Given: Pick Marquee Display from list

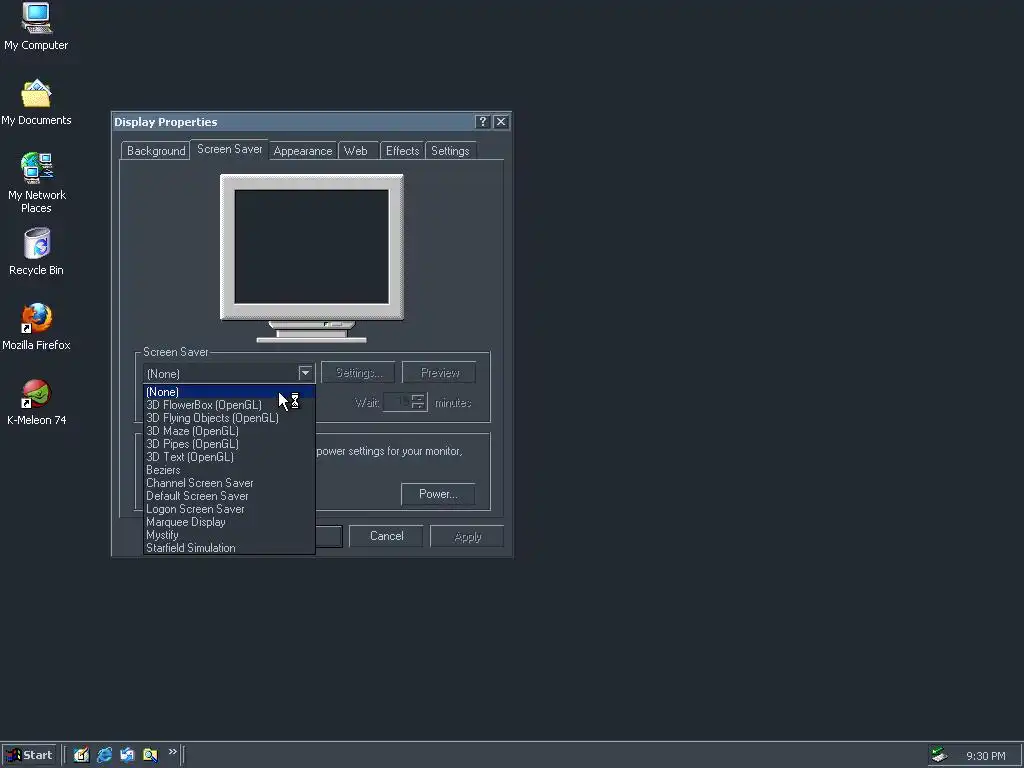Looking at the screenshot, I should pos(229,522).
